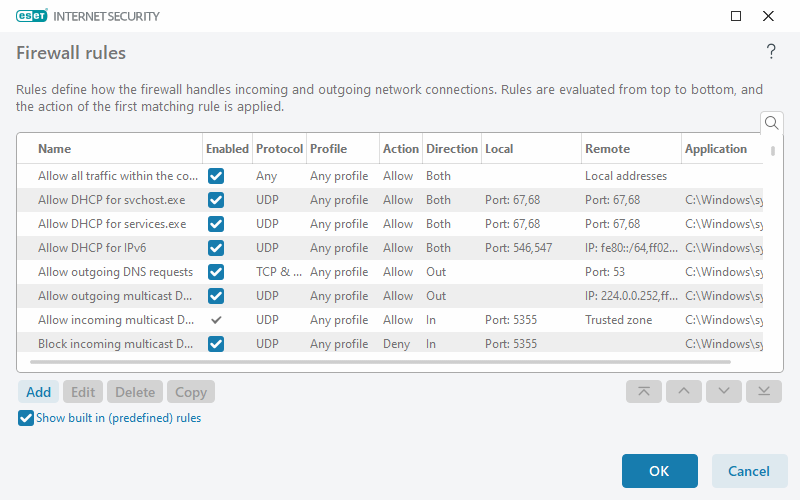Disable the Allow DHCP for svchost.exe rule

[216, 200]
